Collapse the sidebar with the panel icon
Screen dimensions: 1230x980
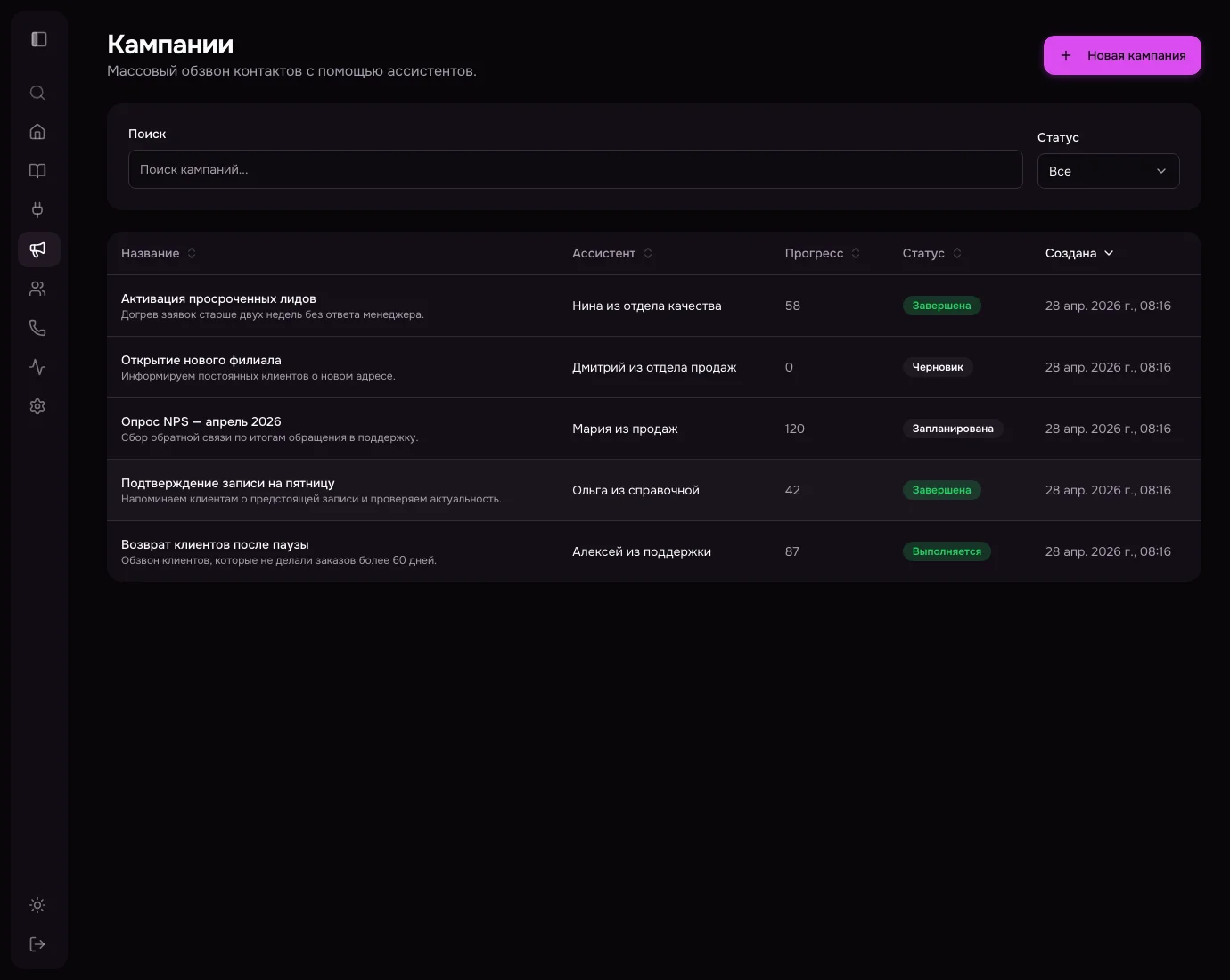tap(38, 38)
